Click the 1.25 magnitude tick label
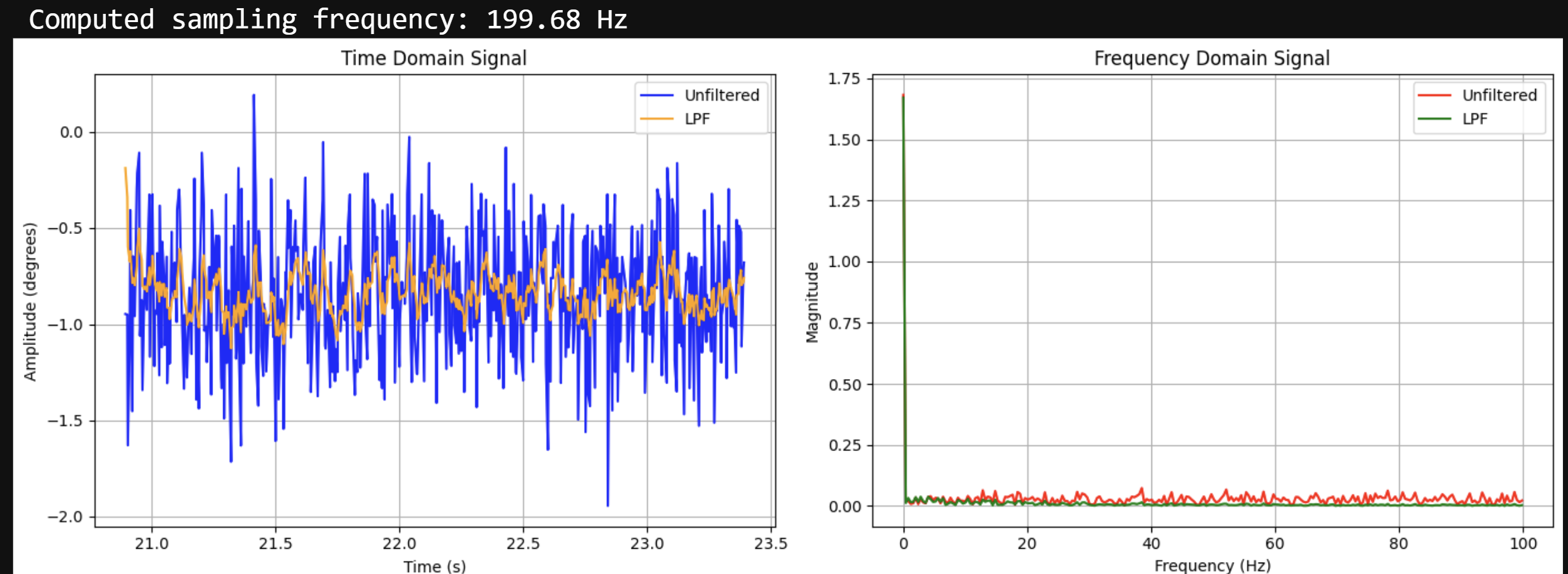 pos(844,201)
